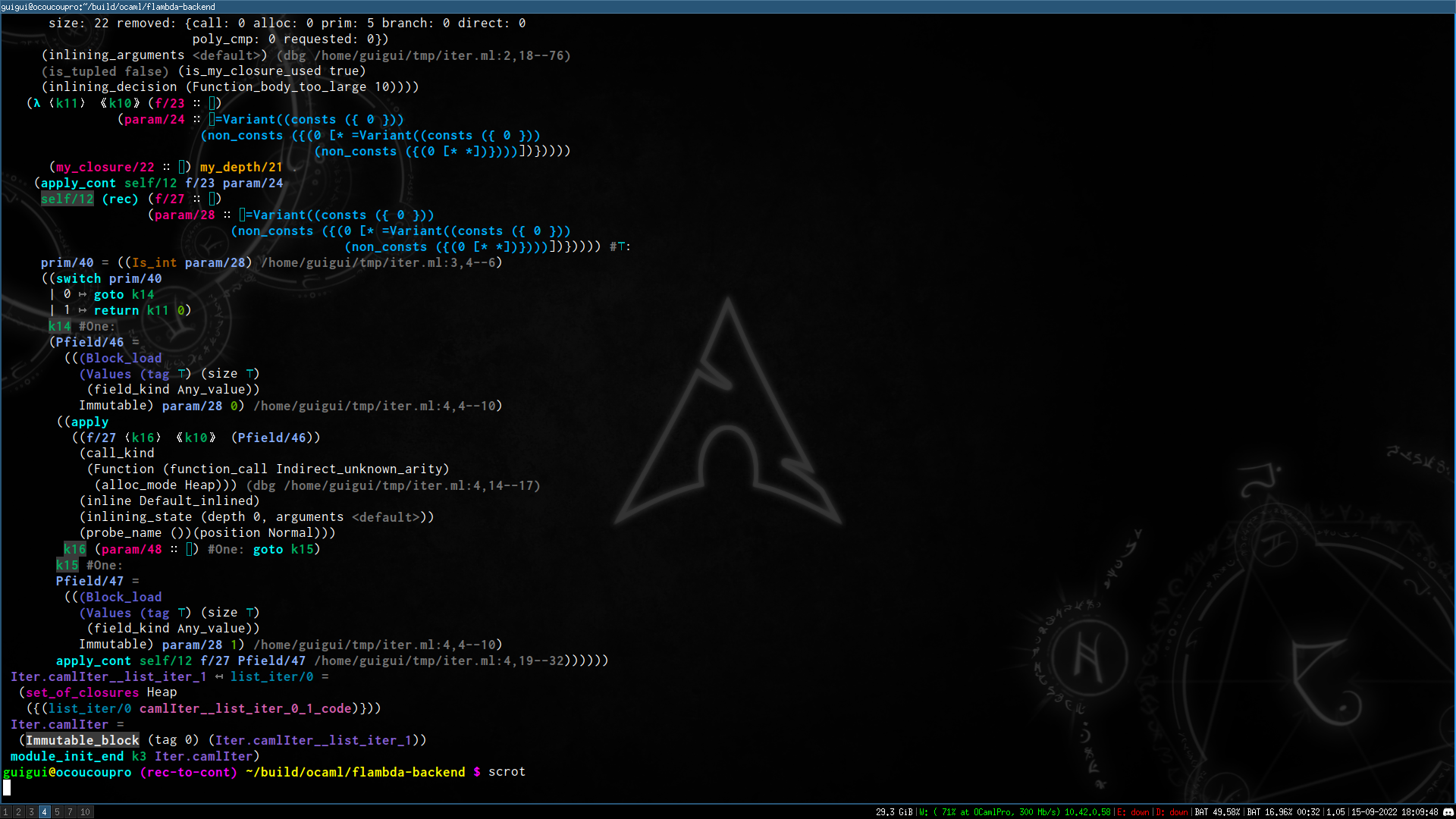Click the terminal cursor block
Image resolution: width=1456 pixels, height=819 pixels.
[x=7, y=788]
